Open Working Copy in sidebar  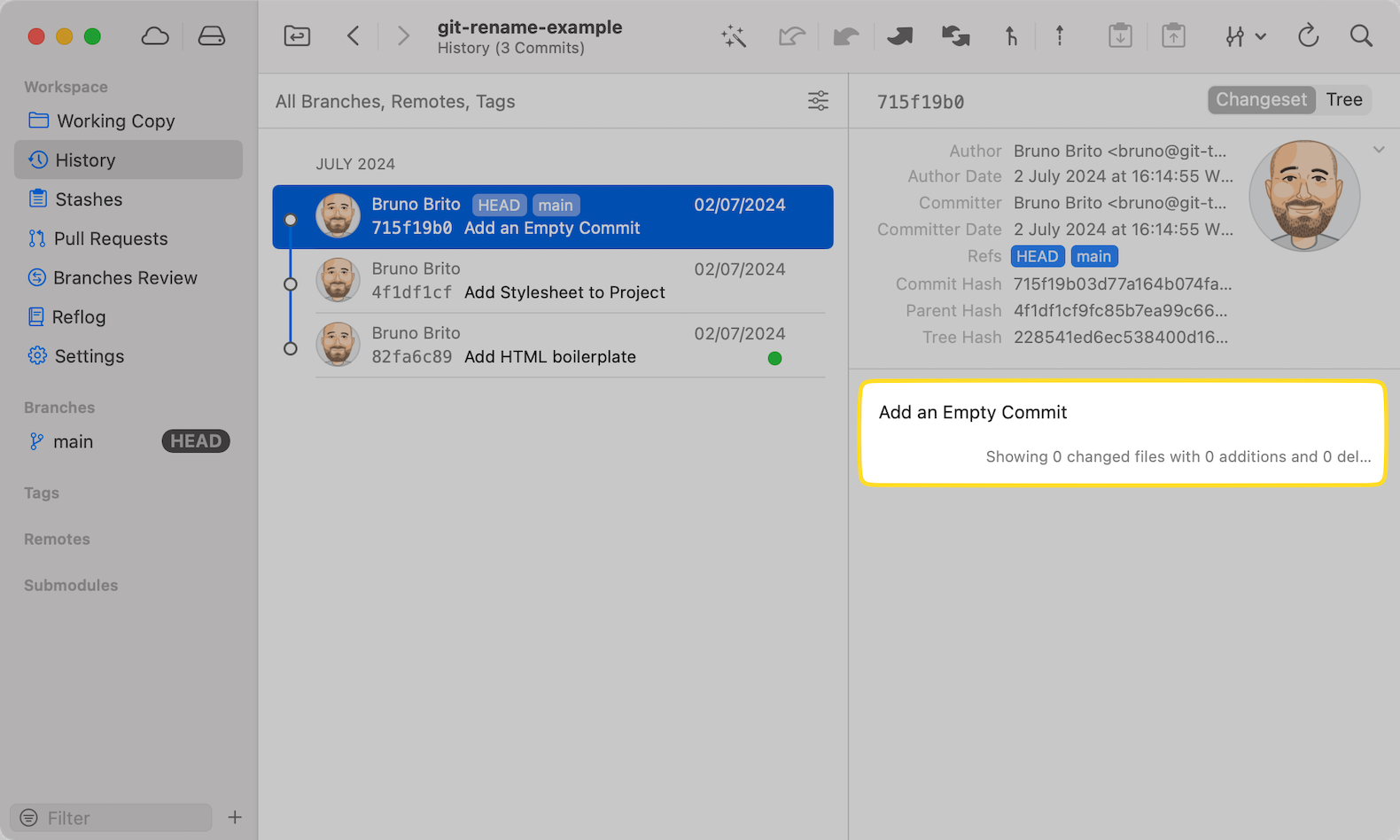pos(115,121)
